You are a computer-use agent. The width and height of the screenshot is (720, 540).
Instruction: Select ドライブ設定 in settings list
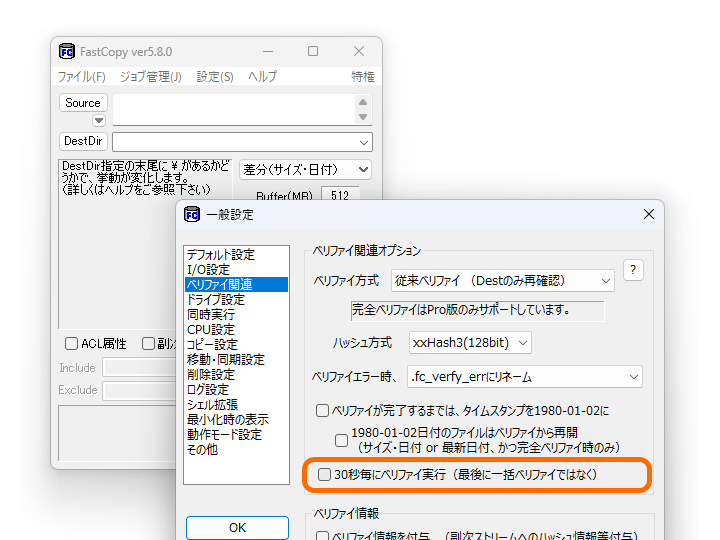[x=236, y=299]
